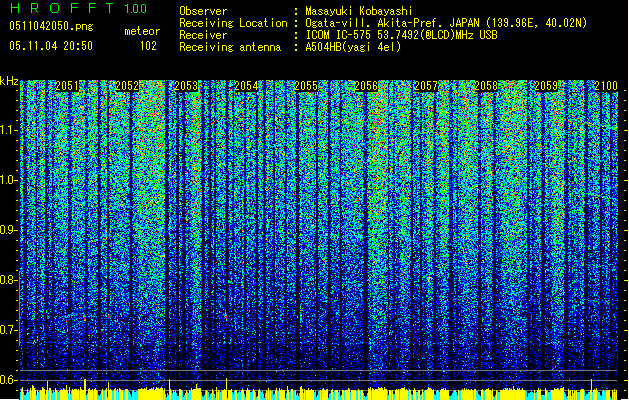Click the time marker 2057
This screenshot has height=400, width=629.
point(426,86)
